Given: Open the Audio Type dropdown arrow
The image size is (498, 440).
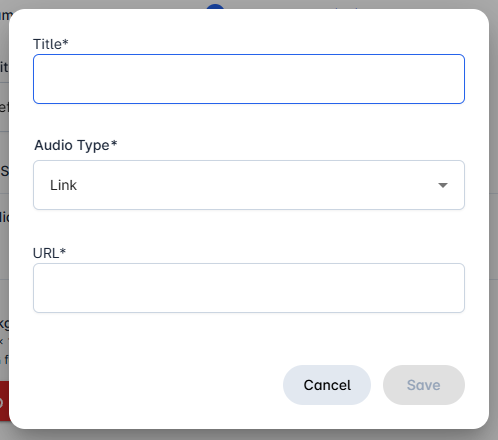Looking at the screenshot, I should [443, 185].
